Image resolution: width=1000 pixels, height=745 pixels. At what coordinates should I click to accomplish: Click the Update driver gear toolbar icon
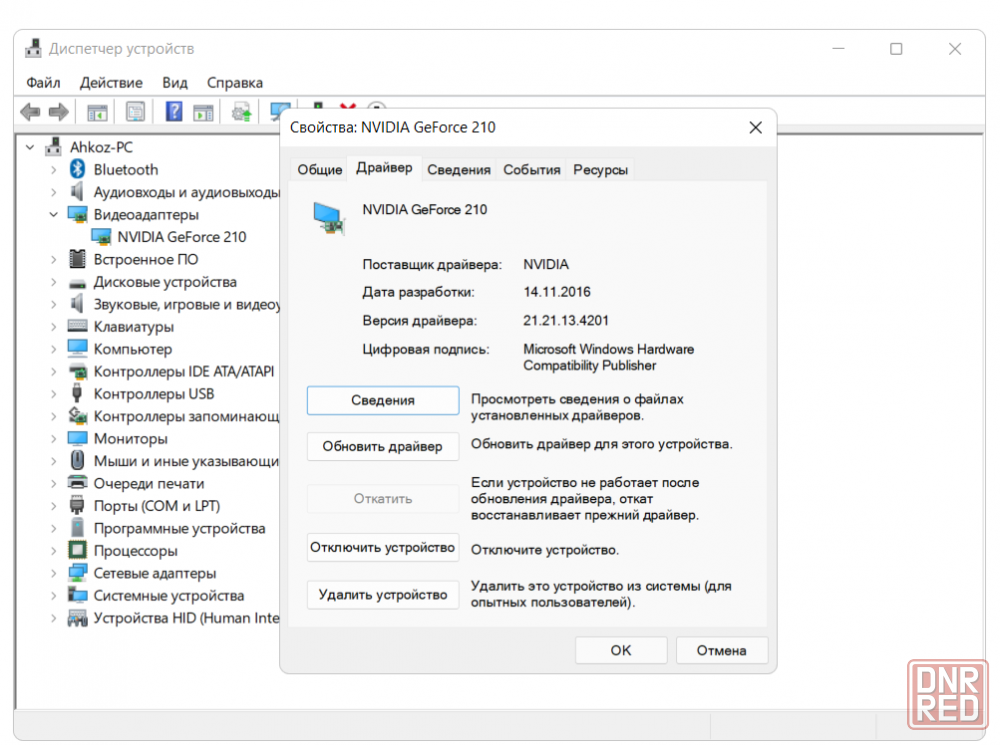click(242, 113)
